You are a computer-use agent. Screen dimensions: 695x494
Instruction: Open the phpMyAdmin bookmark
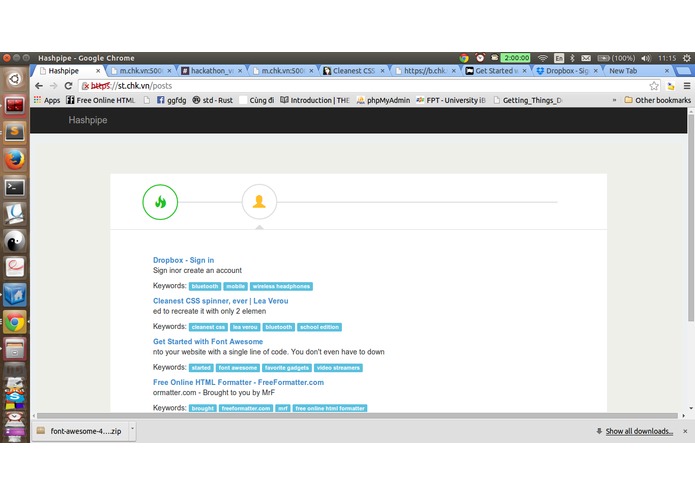tap(383, 100)
